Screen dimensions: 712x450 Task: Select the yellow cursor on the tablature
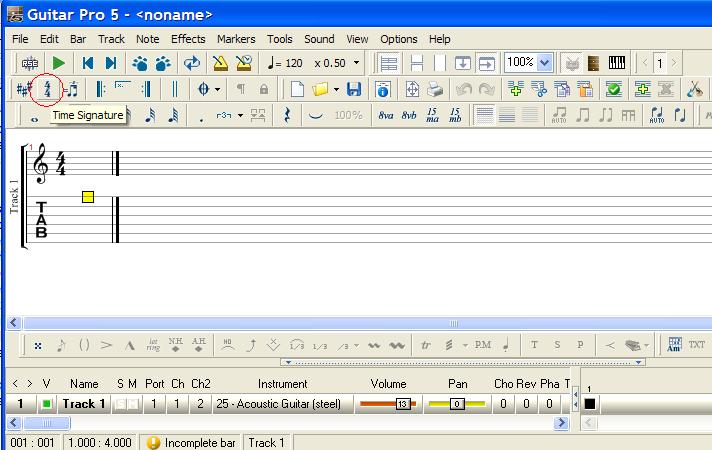[x=88, y=197]
